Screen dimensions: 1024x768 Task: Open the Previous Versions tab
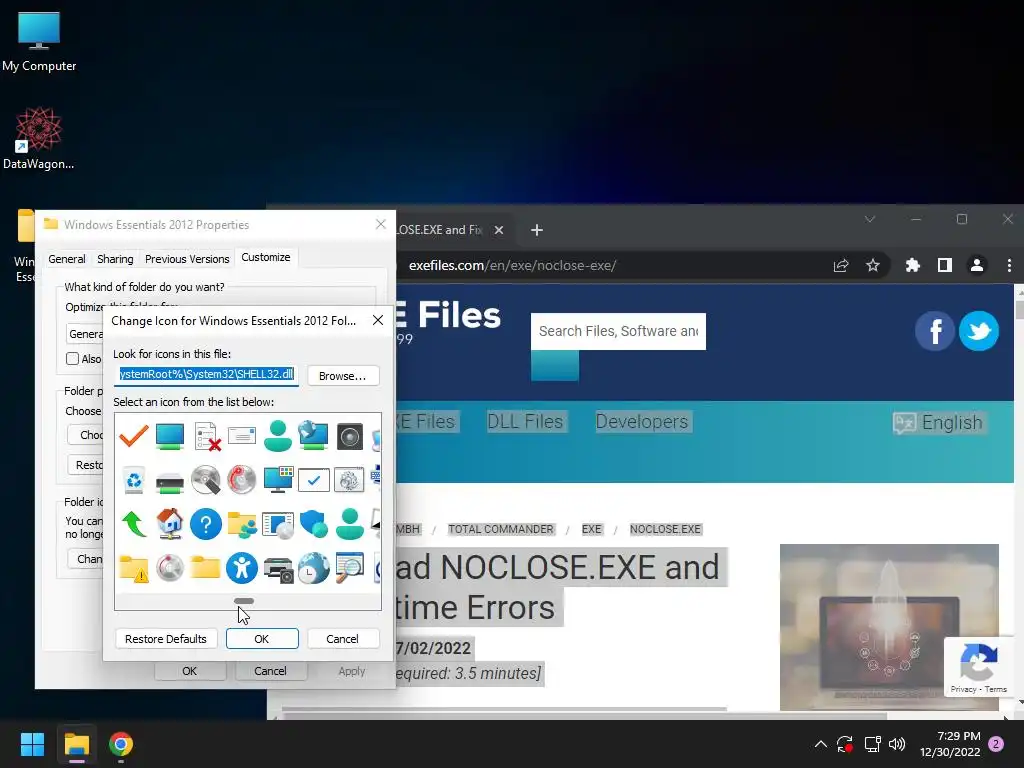[187, 259]
